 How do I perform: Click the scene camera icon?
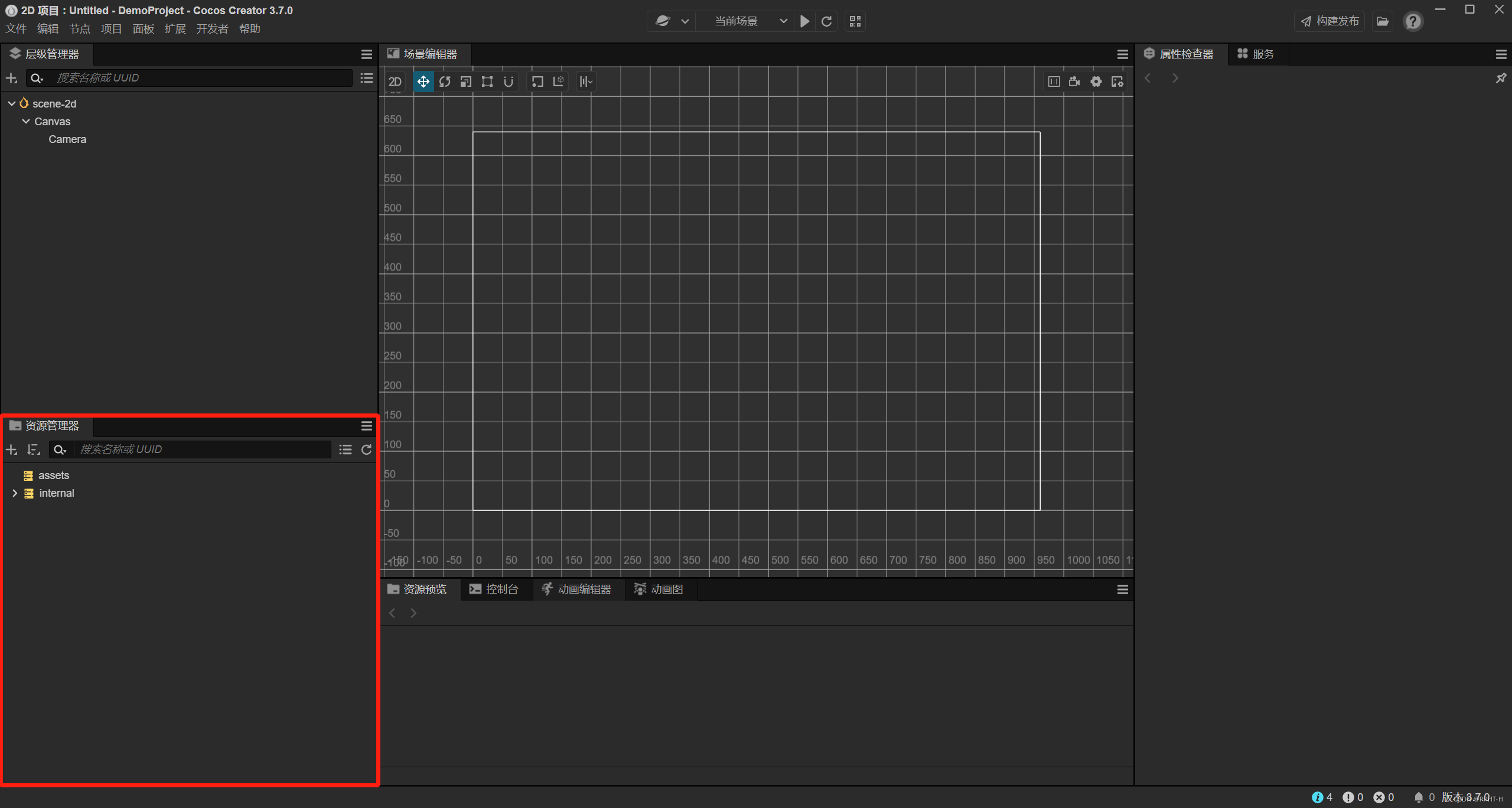[x=1074, y=82]
